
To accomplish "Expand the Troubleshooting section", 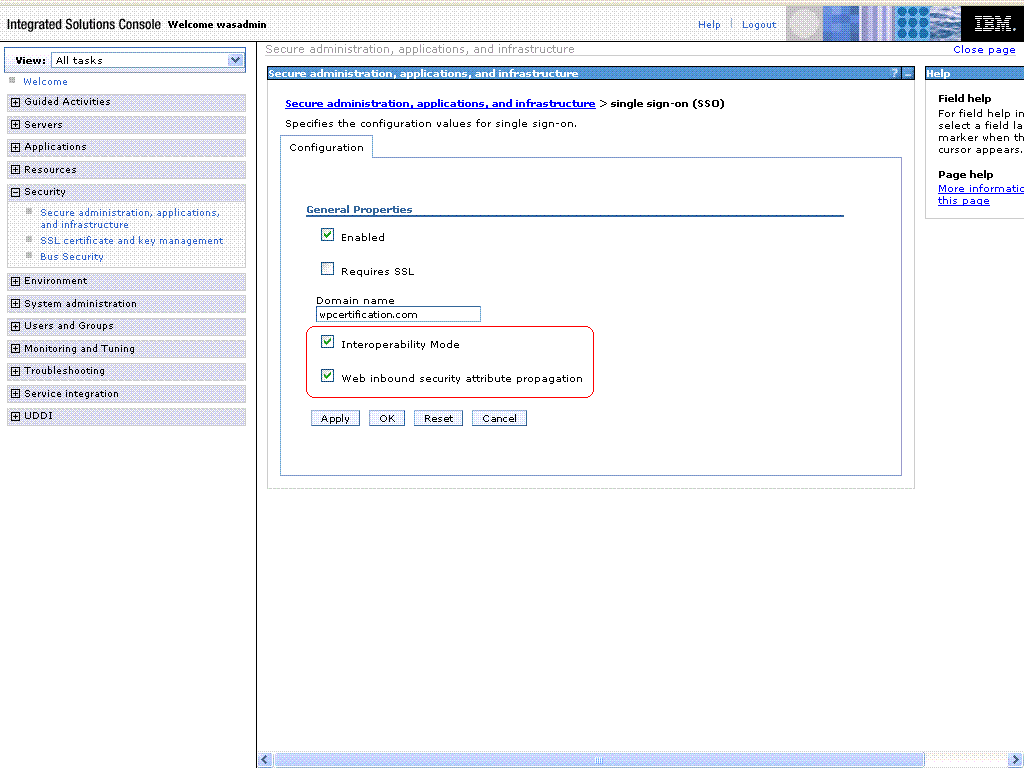I will click(16, 371).
